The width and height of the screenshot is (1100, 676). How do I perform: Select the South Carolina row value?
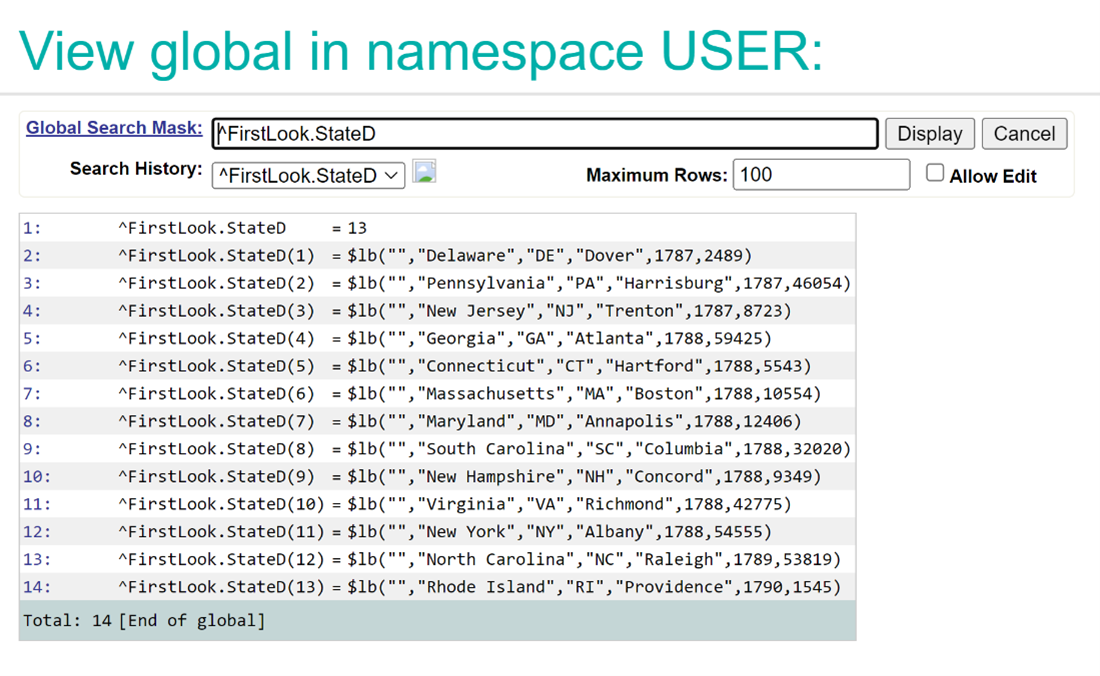coord(599,449)
